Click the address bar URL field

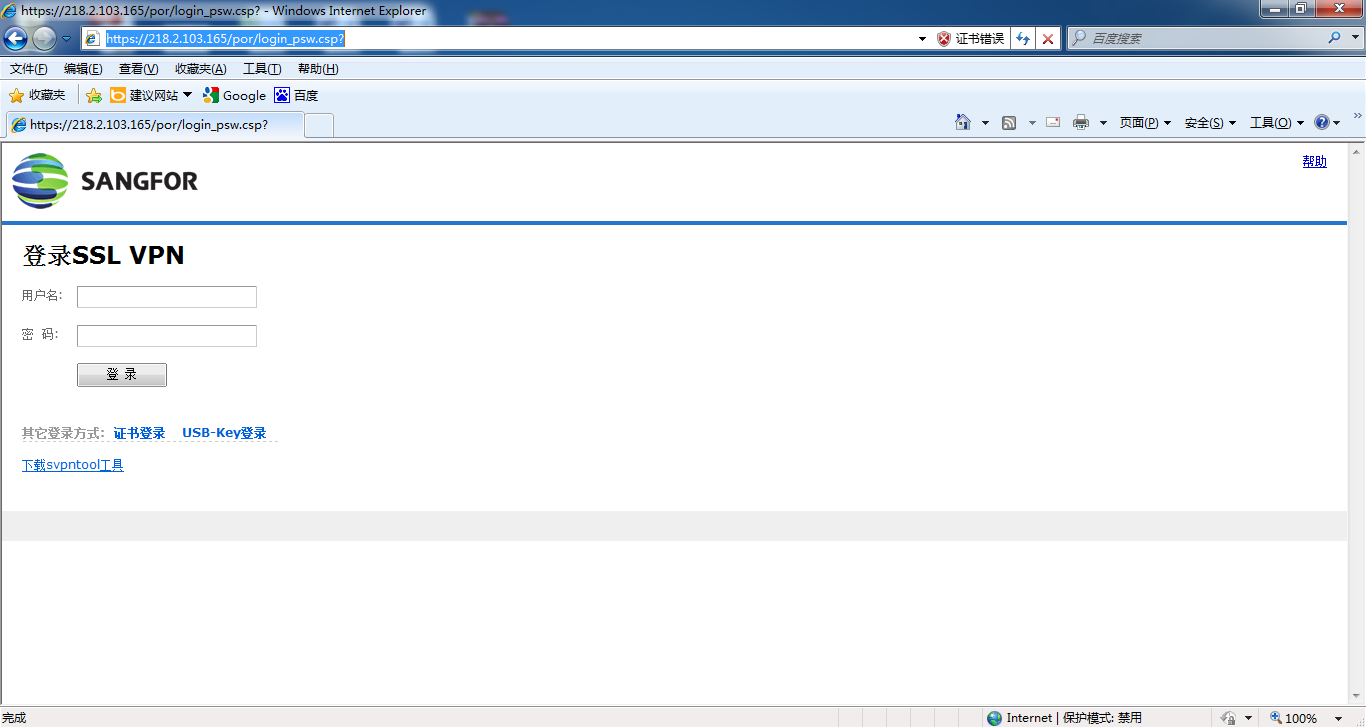click(x=500, y=39)
